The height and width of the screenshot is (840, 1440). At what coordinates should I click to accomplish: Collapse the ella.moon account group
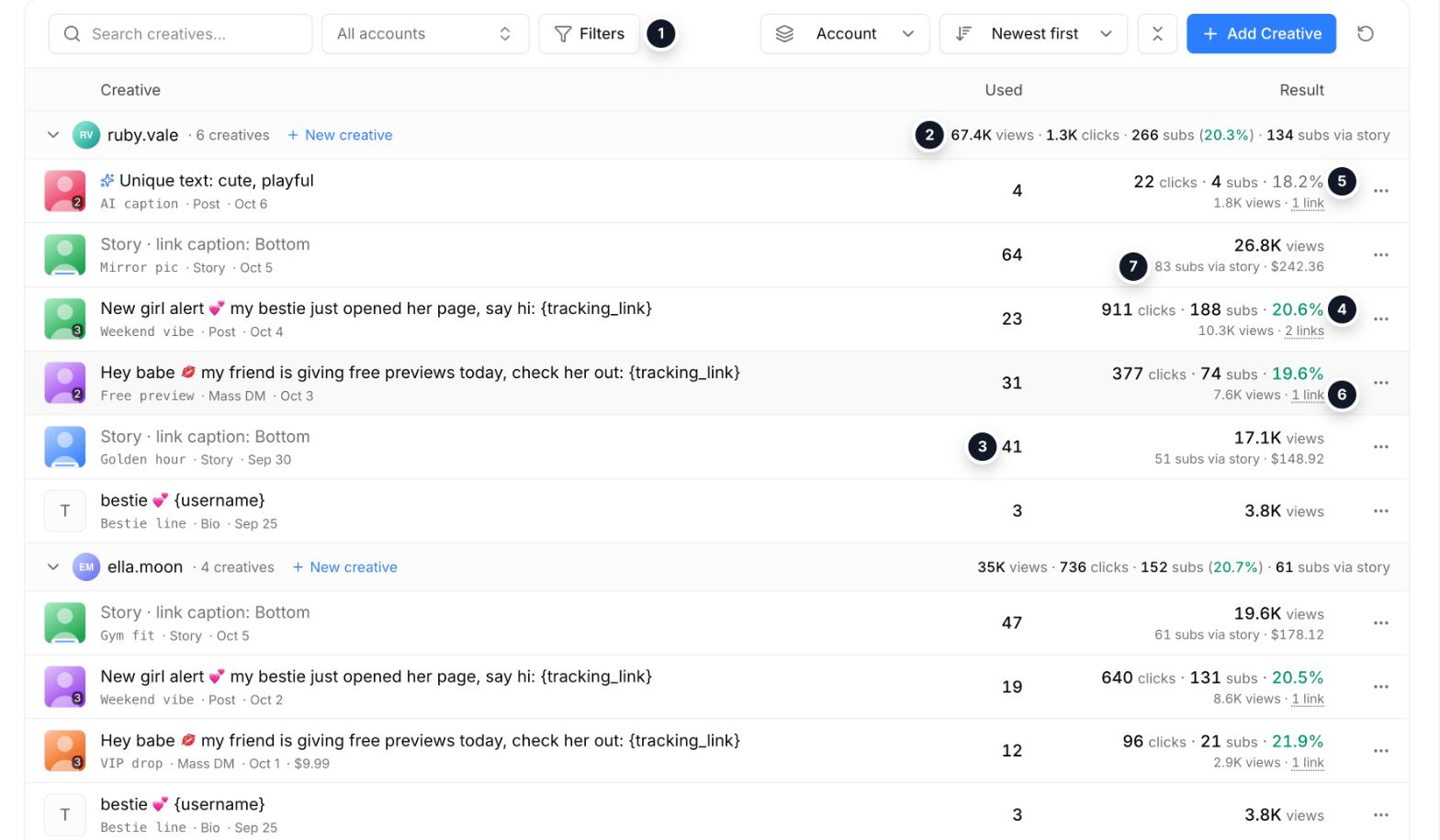click(x=53, y=567)
